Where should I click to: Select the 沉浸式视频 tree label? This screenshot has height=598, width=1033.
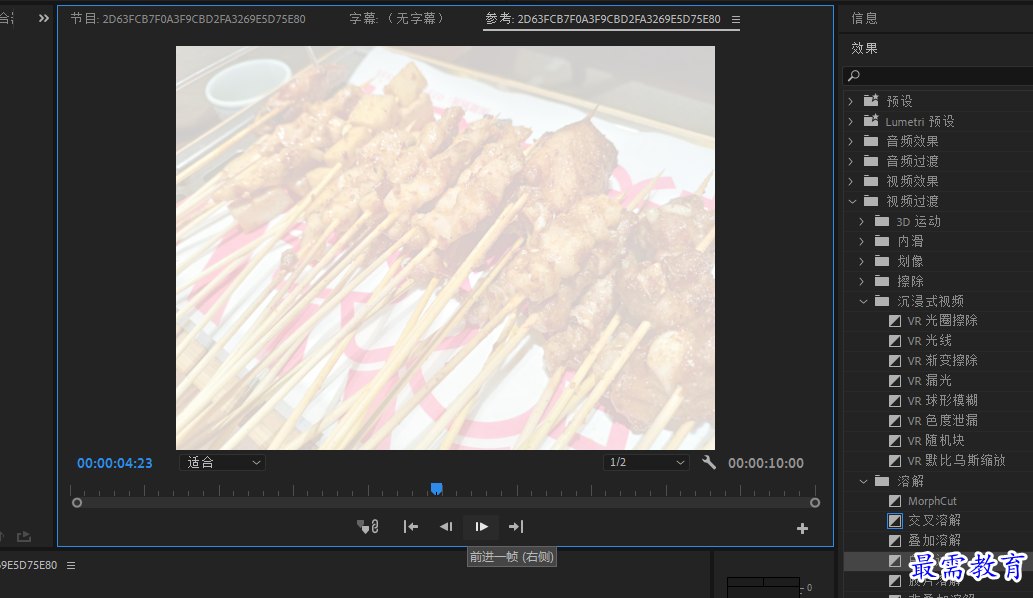pyautogui.click(x=930, y=301)
